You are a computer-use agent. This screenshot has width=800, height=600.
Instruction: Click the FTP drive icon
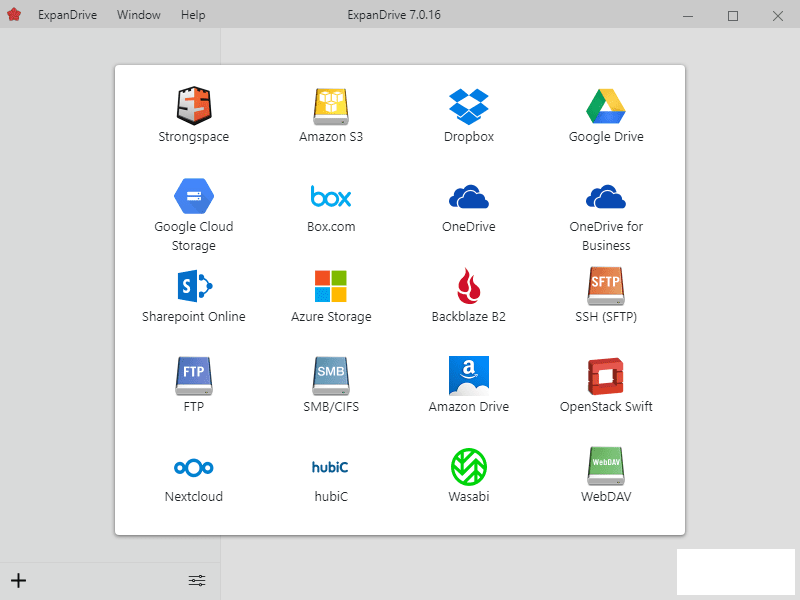click(x=194, y=376)
